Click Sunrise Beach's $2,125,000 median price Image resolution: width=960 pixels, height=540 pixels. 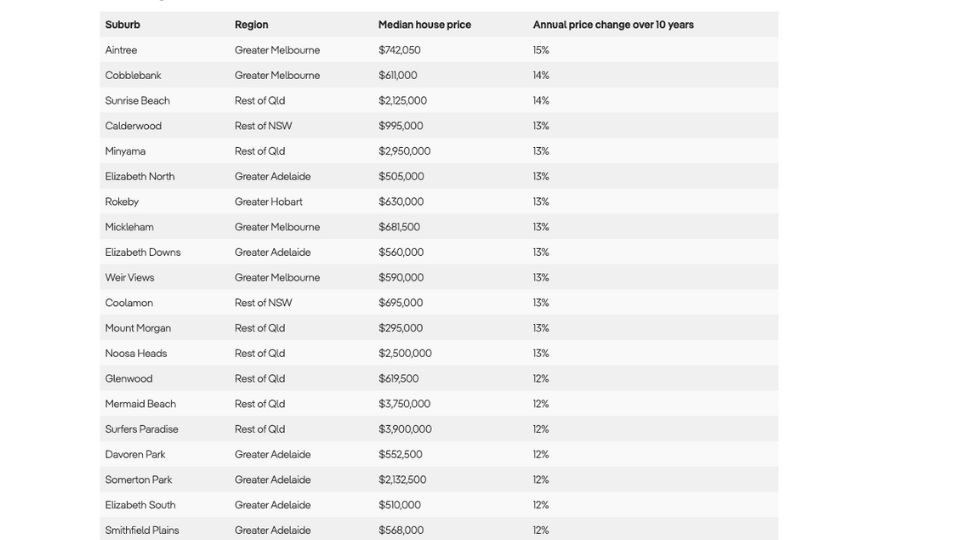click(x=402, y=101)
